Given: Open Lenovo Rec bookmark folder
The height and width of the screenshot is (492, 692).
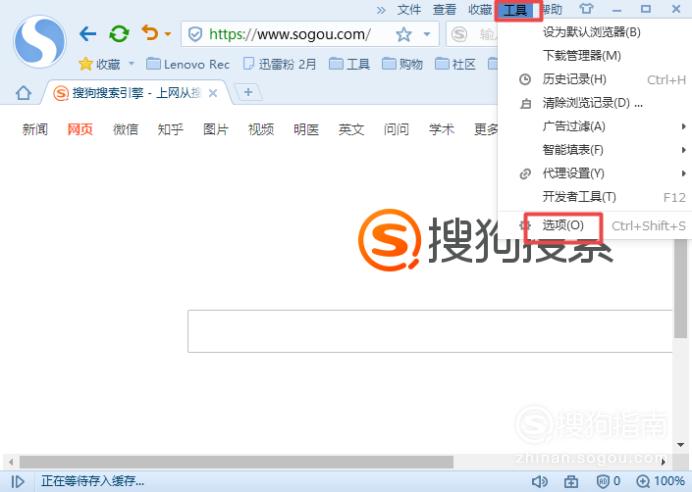Looking at the screenshot, I should (188, 64).
